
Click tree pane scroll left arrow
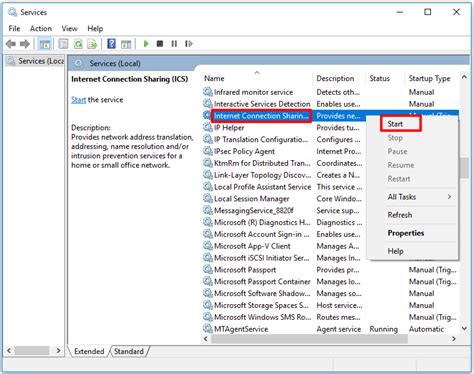pyautogui.click(x=9, y=350)
